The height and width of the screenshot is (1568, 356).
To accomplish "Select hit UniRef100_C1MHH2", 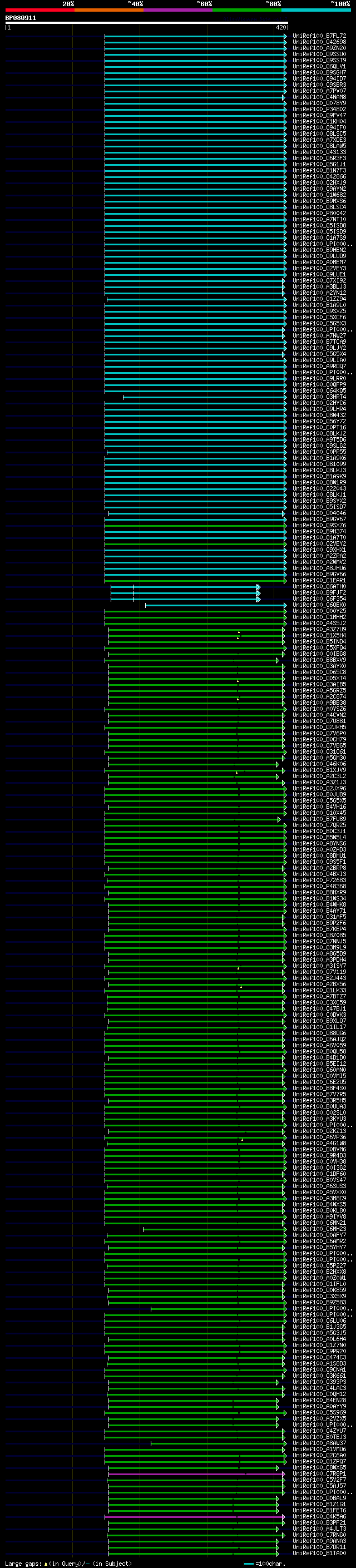I will (319, 617).
